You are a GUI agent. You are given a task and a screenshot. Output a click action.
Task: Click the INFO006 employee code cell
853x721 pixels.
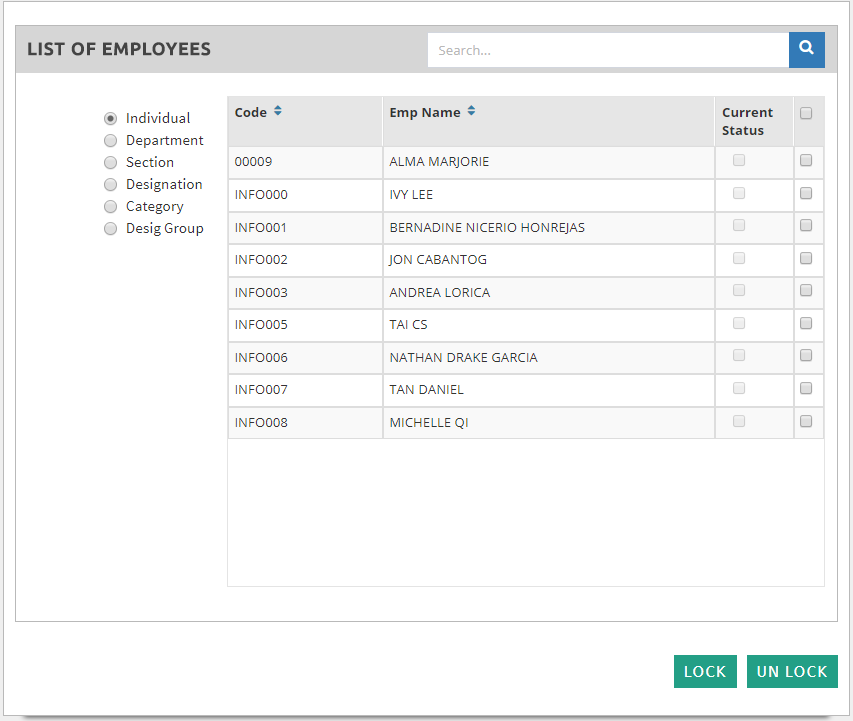[x=262, y=357]
